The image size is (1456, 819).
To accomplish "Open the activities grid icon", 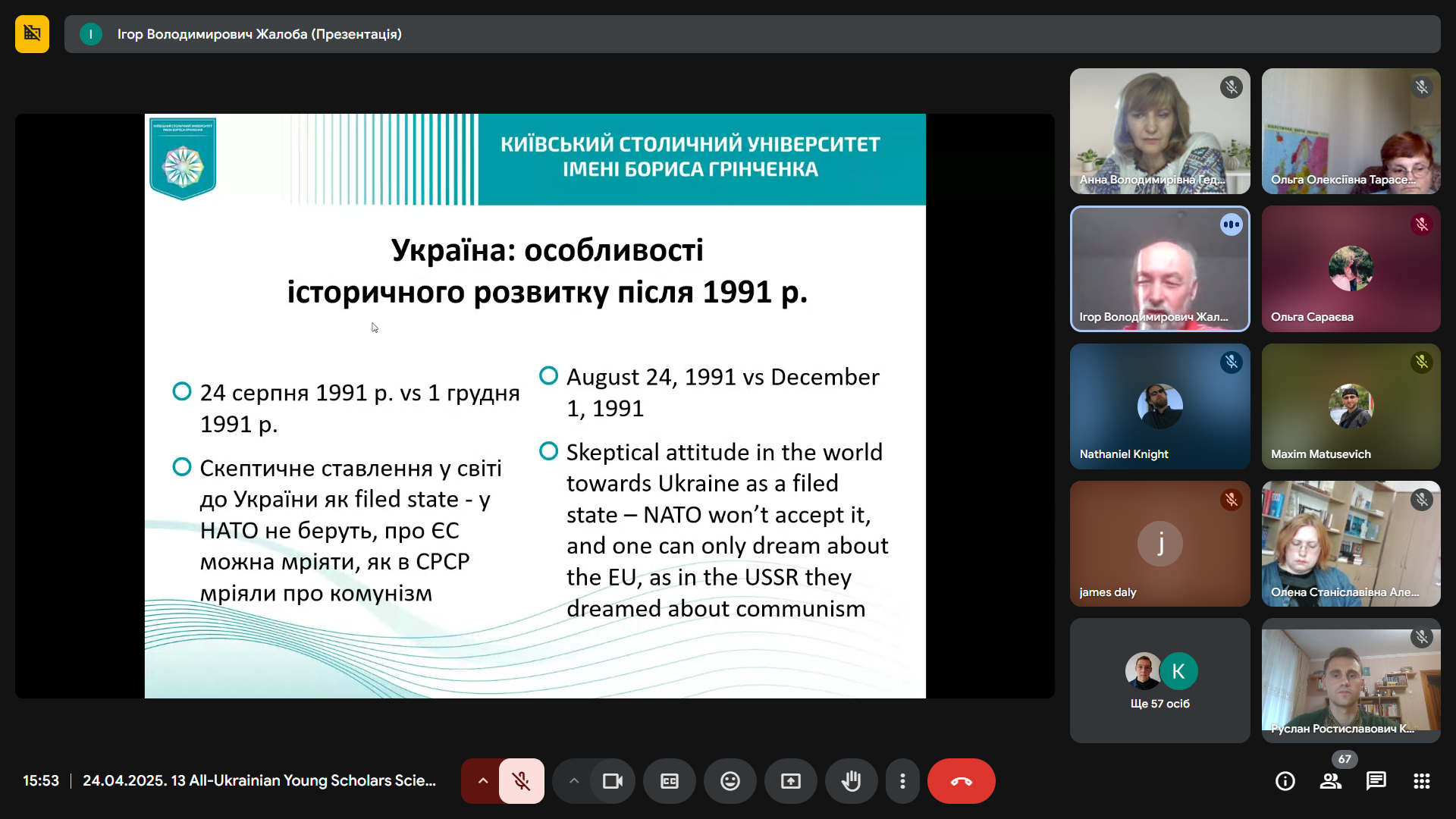I will [1421, 781].
